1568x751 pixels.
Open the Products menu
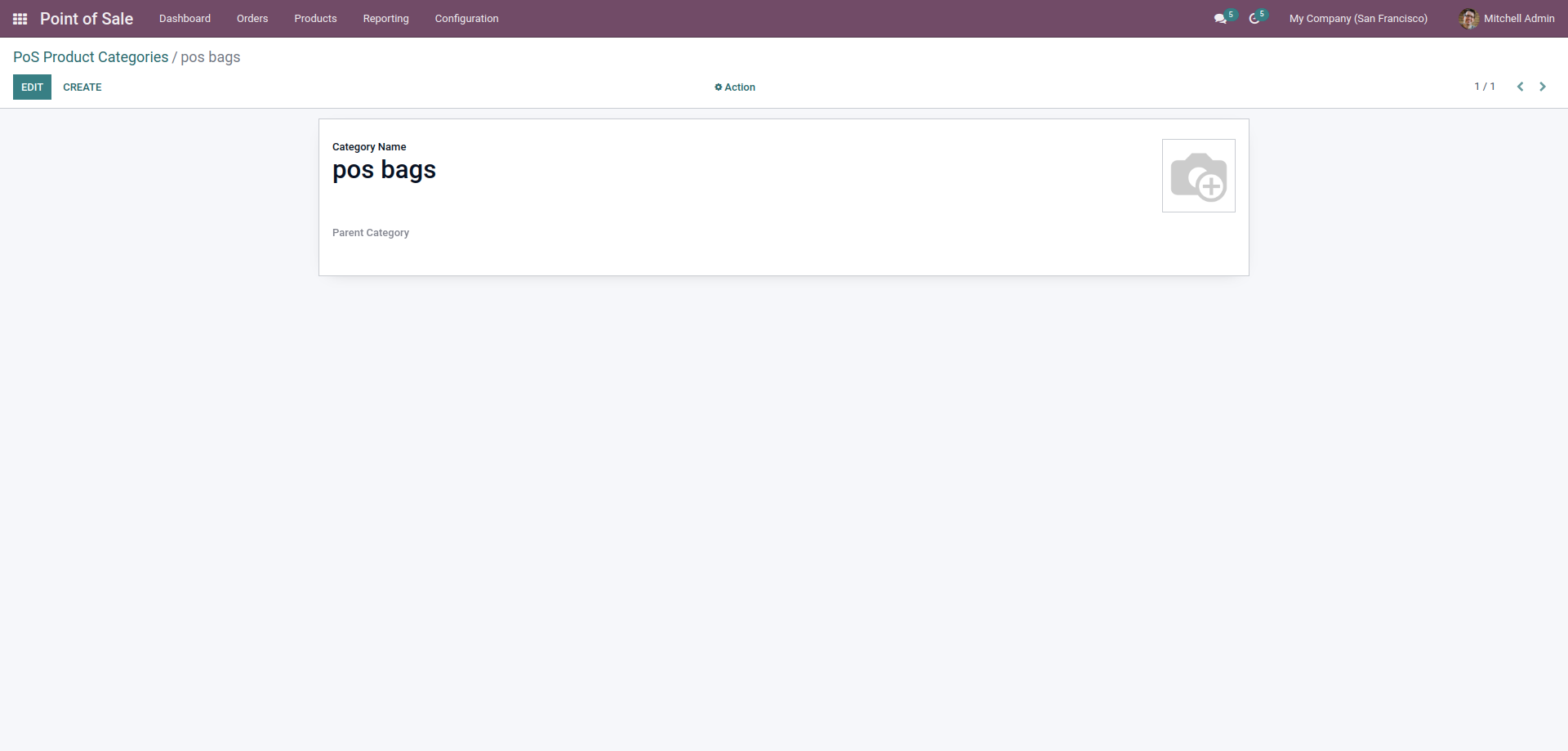[315, 19]
